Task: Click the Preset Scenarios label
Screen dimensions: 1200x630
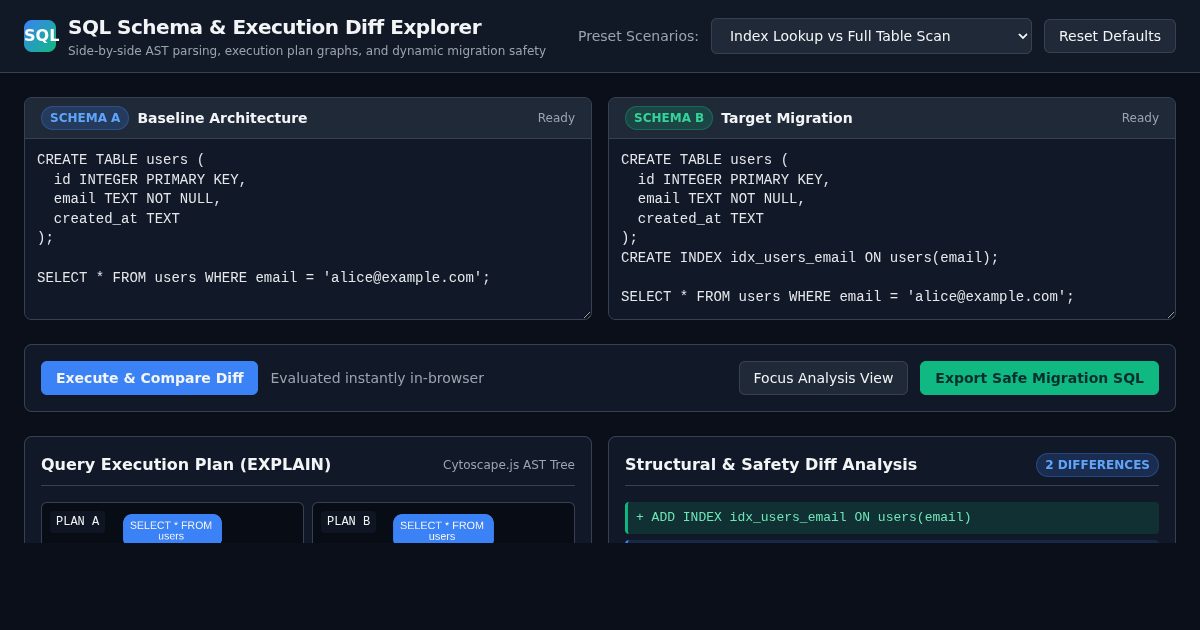Action: tap(638, 36)
